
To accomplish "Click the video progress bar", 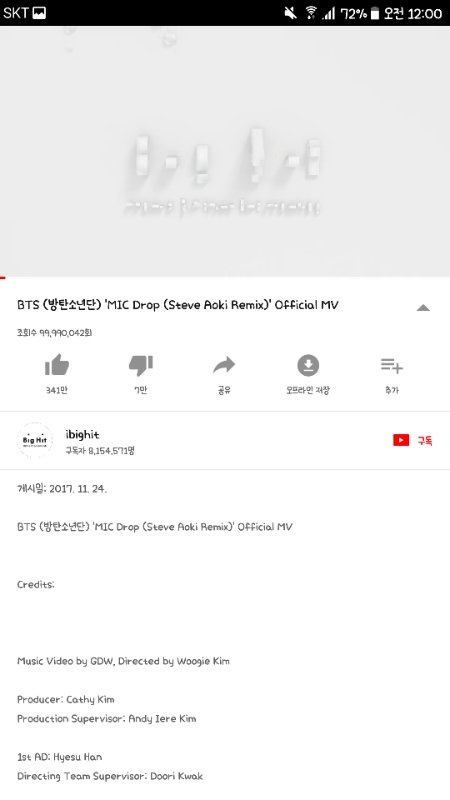I will (x=225, y=278).
